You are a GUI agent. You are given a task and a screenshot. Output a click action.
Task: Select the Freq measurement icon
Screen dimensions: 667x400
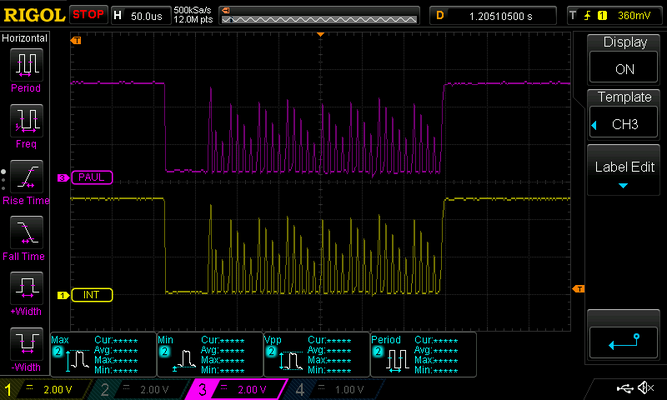click(x=27, y=122)
